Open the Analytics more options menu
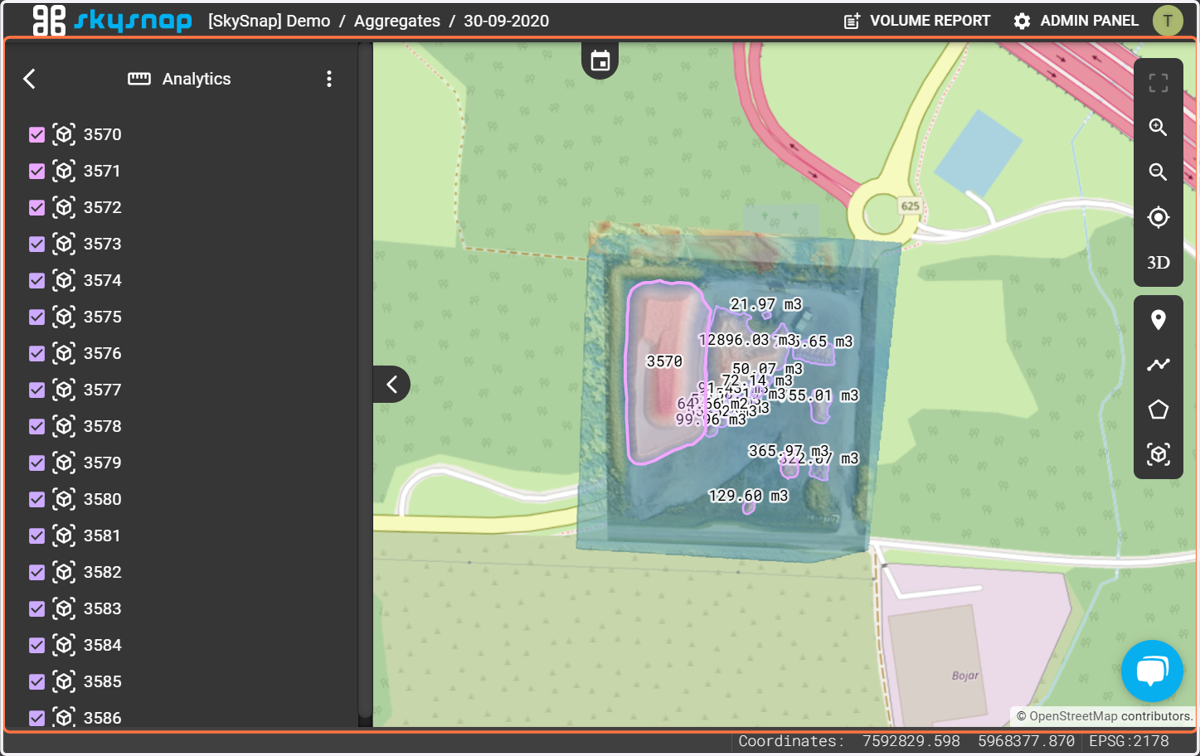 329,79
